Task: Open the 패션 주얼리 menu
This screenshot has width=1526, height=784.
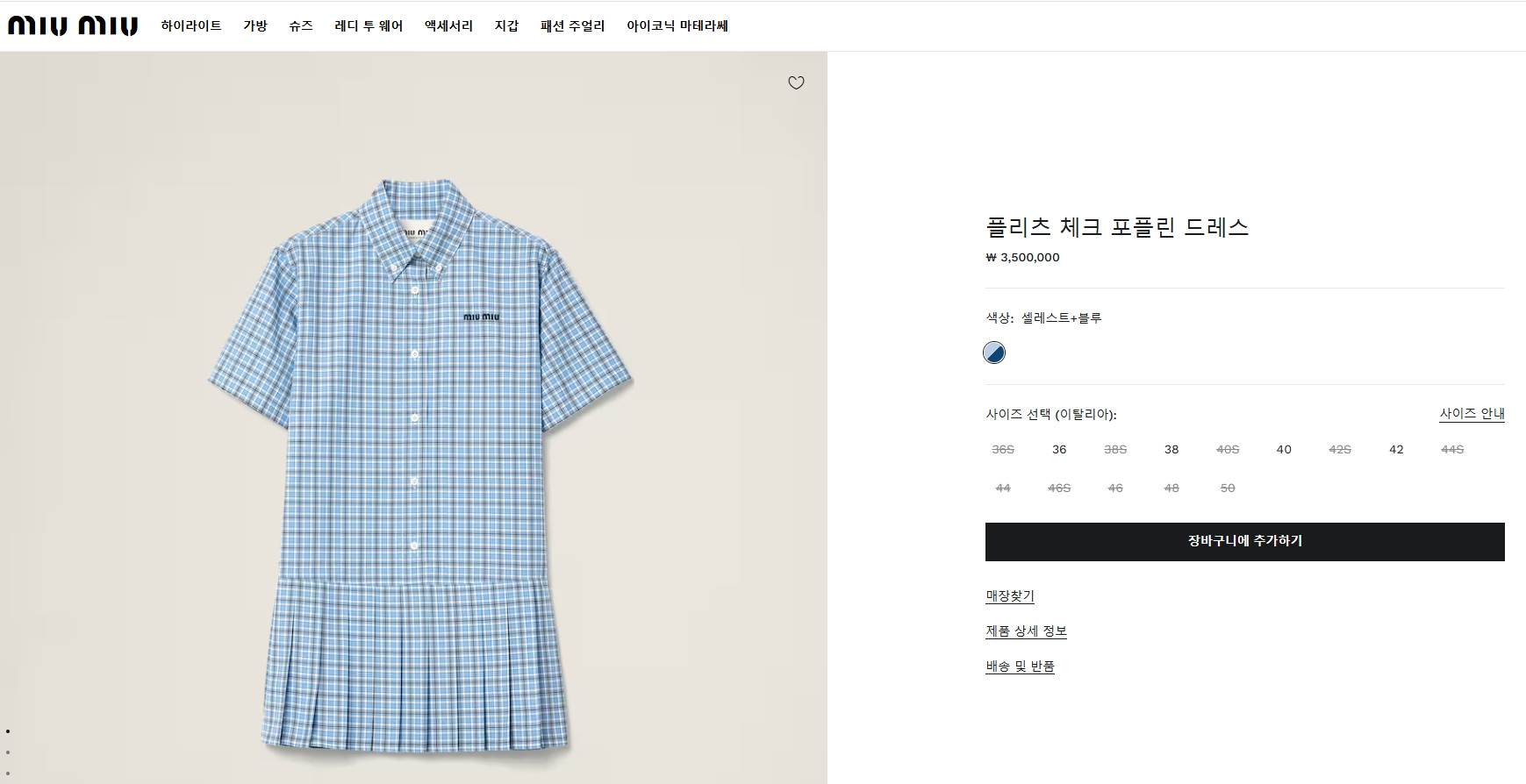Action: coord(573,26)
